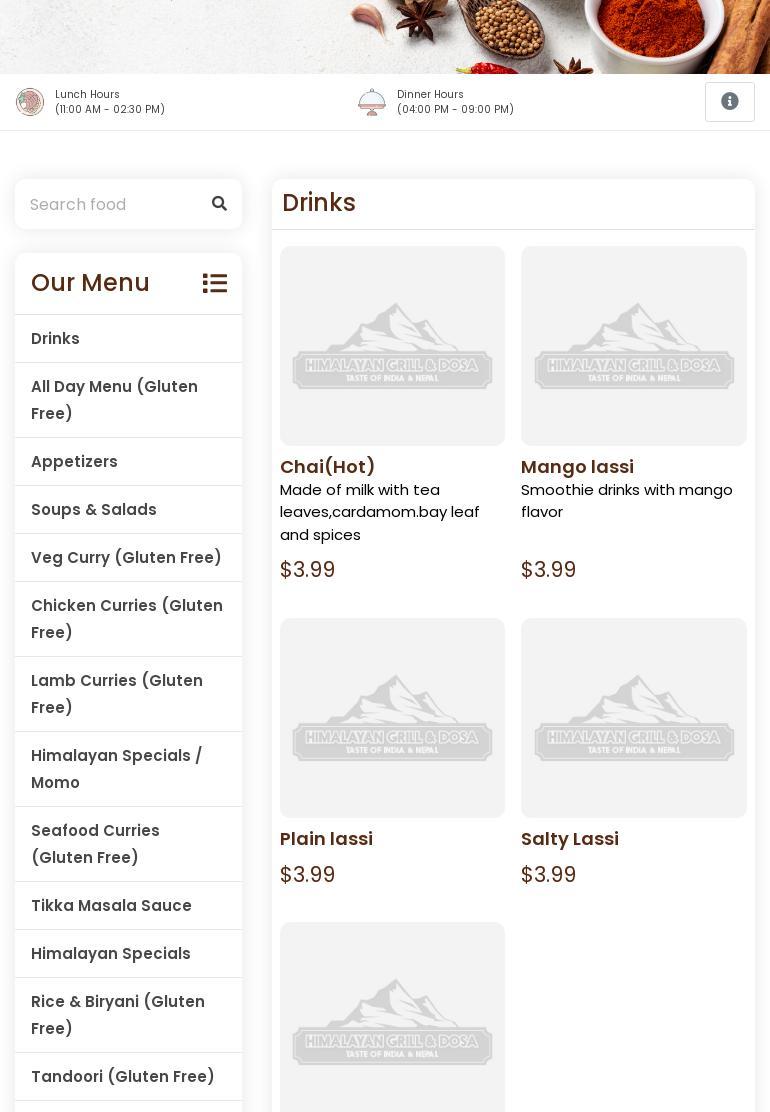This screenshot has height=1112, width=770.
Task: Open the restaurant info icon button
Action: [730, 101]
